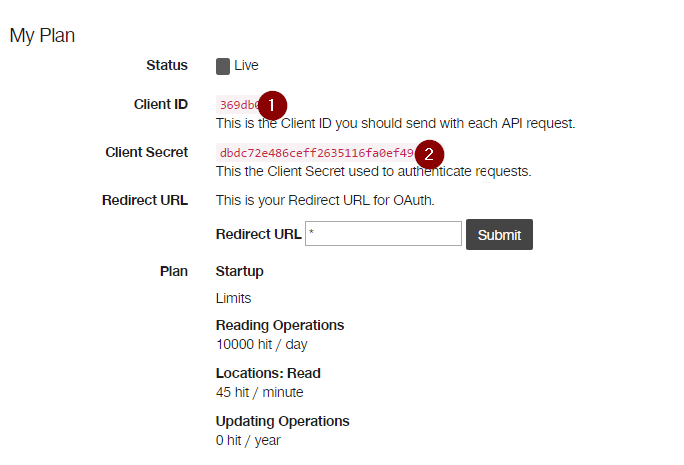Click the Client ID field label
The width and height of the screenshot is (684, 465).
click(x=160, y=104)
